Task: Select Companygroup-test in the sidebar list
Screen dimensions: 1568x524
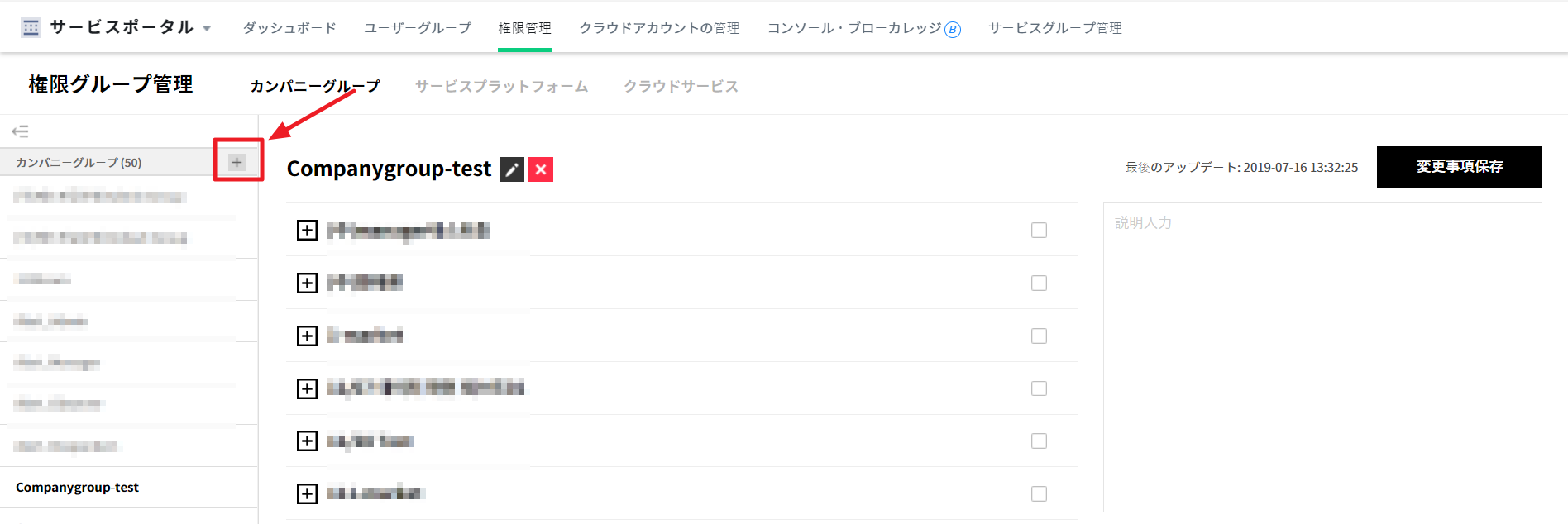Action: pyautogui.click(x=78, y=488)
